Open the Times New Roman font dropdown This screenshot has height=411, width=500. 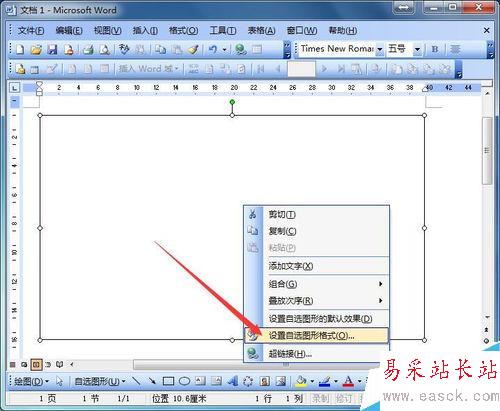tap(380, 49)
